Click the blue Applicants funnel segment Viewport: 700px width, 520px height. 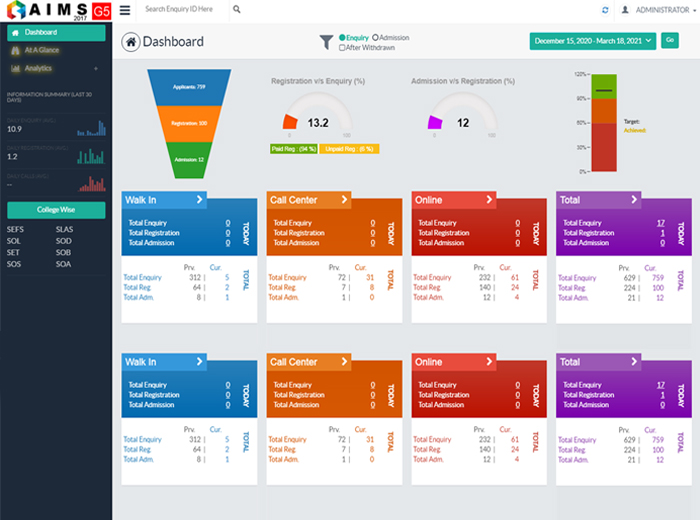(x=189, y=87)
